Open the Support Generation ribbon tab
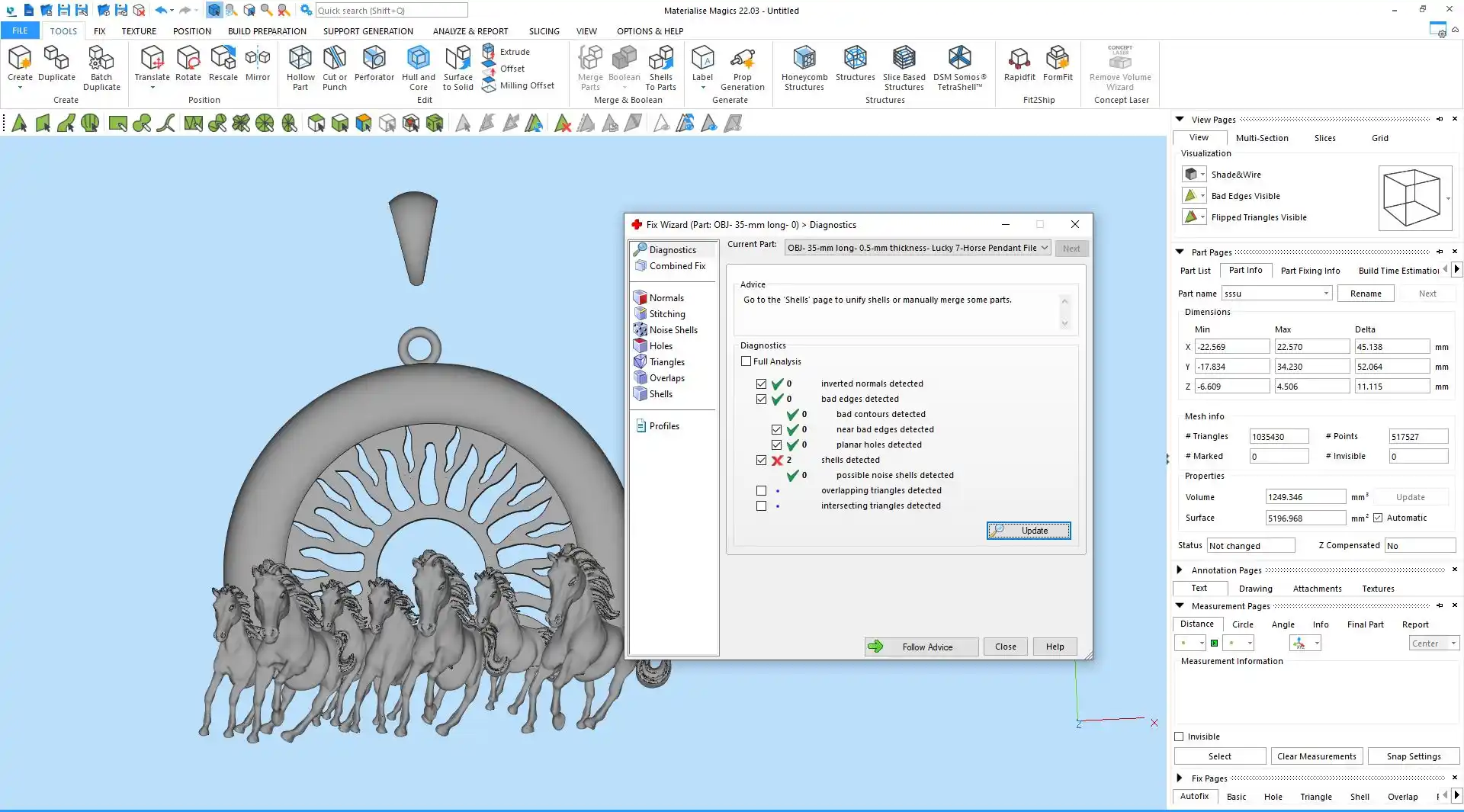The height and width of the screenshot is (812, 1464). point(368,31)
